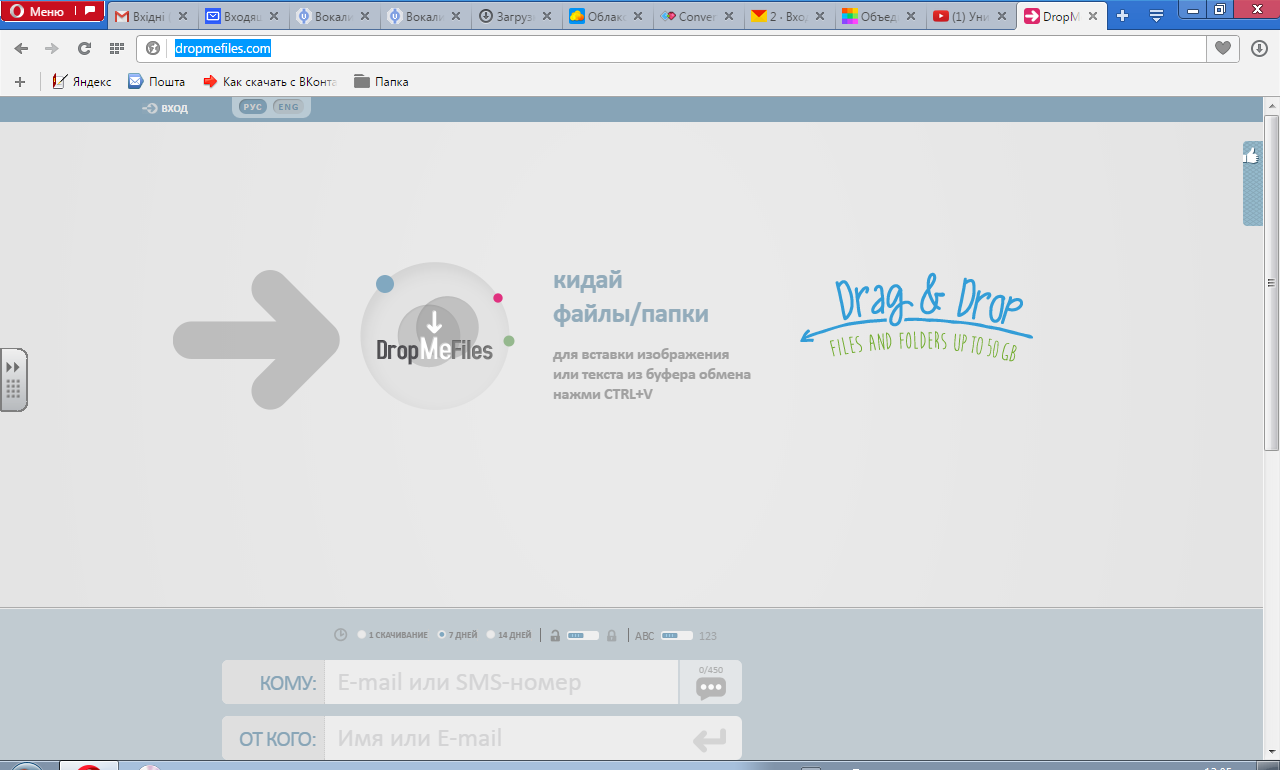The image size is (1284, 770).
Task: Close the YouTube tab
Action: (x=1001, y=16)
